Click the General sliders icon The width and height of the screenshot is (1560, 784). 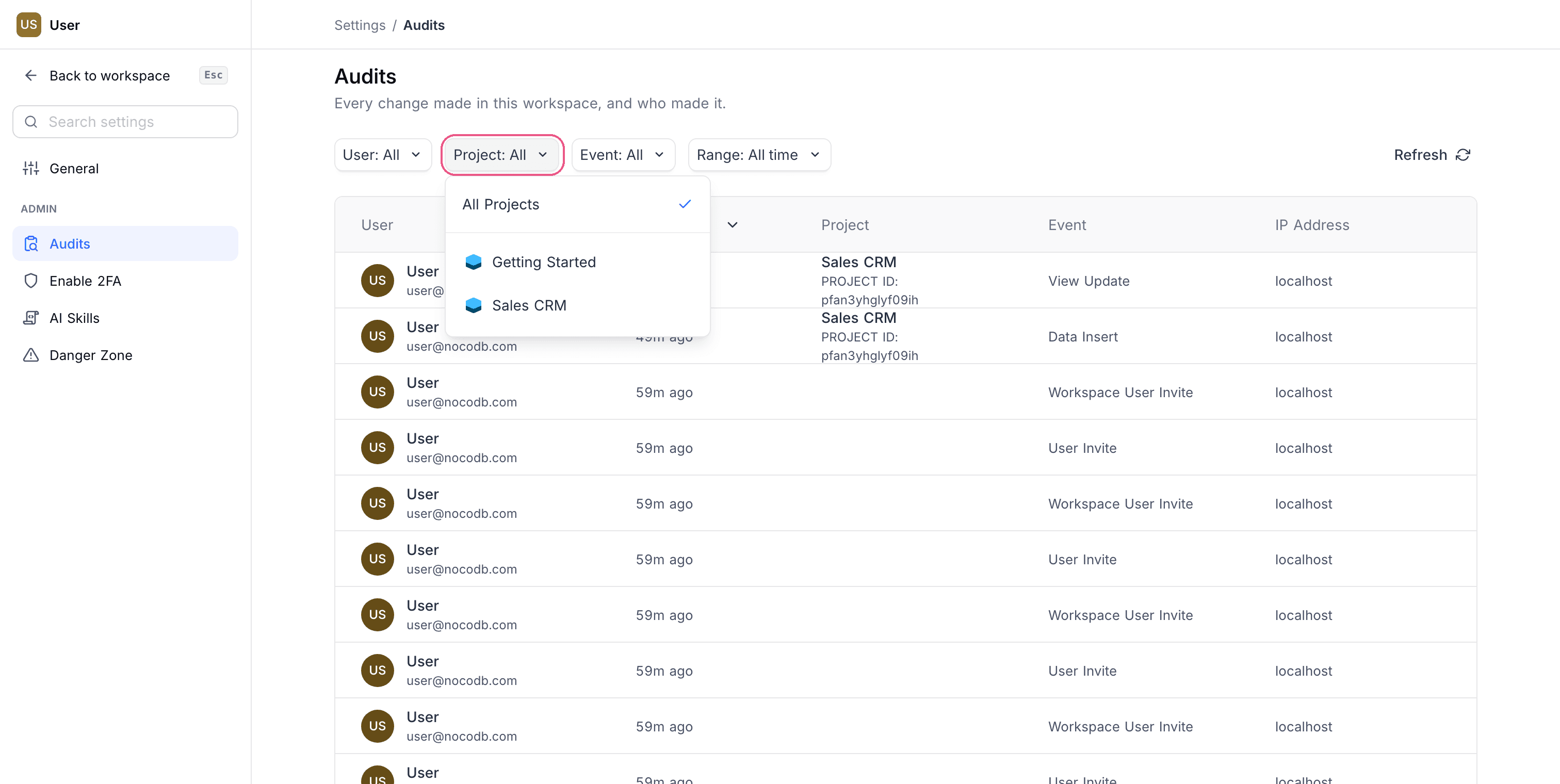pos(31,168)
